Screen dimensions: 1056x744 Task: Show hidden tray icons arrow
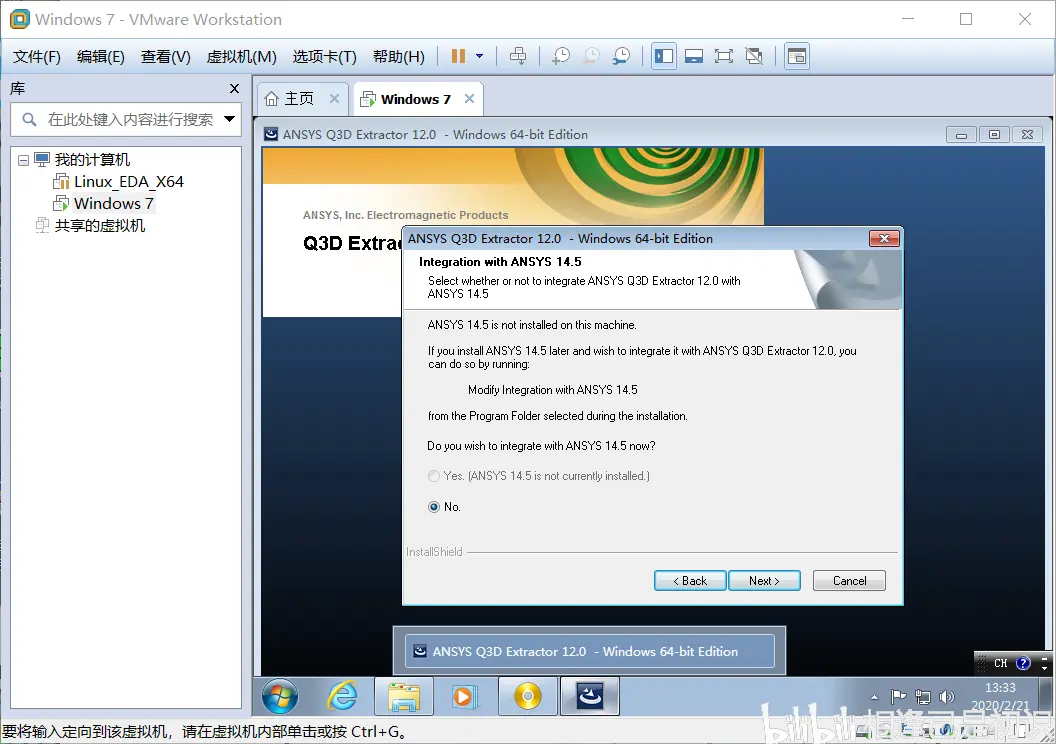tap(874, 697)
